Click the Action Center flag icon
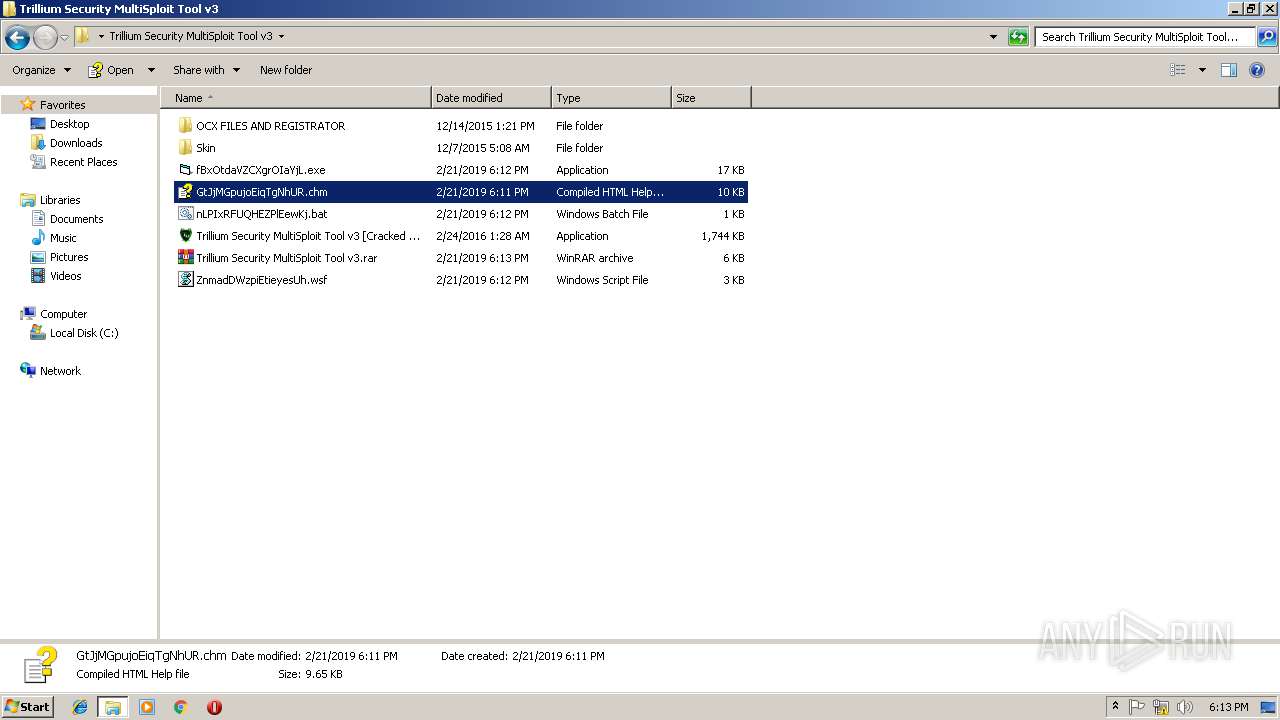This screenshot has width=1280, height=720. click(1137, 707)
